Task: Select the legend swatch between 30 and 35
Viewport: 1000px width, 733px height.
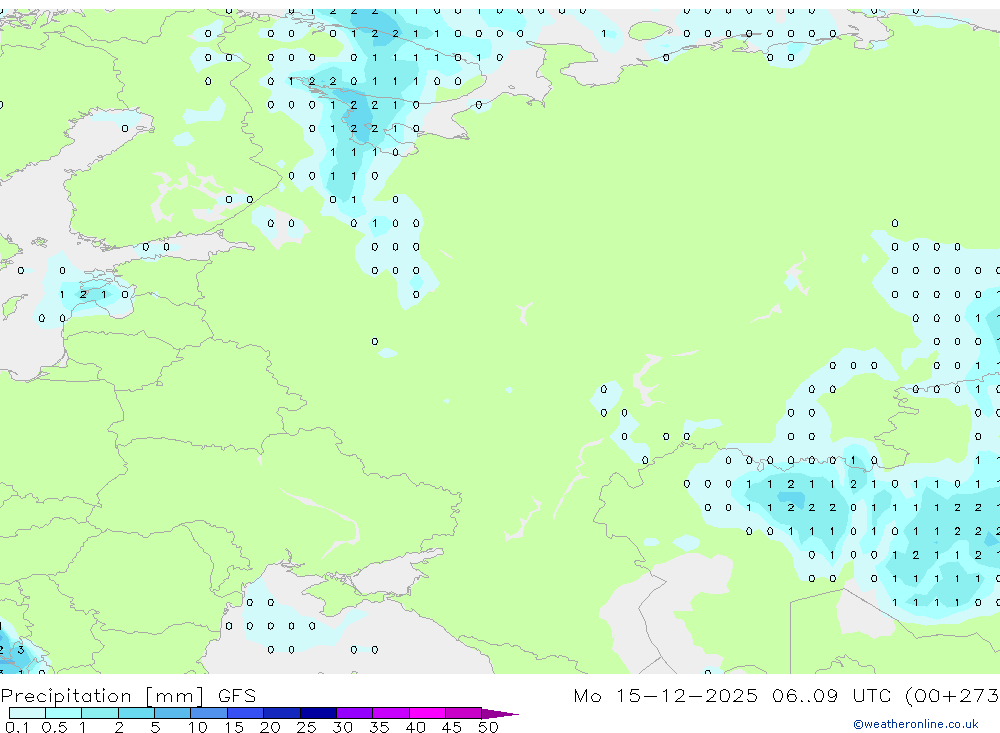Action: pos(355,713)
